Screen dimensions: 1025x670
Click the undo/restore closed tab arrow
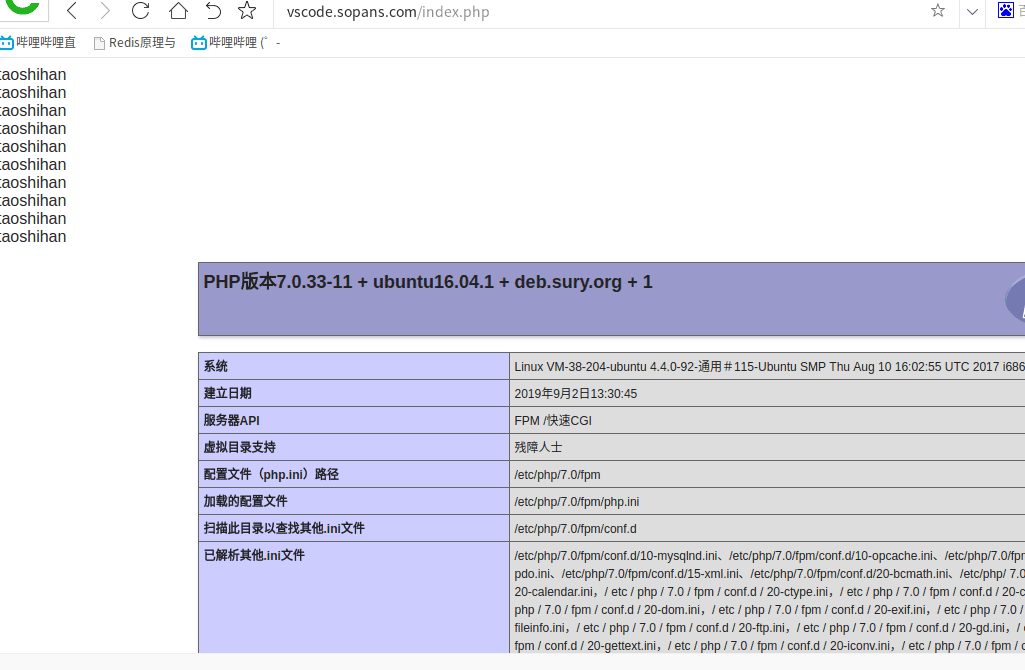click(213, 11)
